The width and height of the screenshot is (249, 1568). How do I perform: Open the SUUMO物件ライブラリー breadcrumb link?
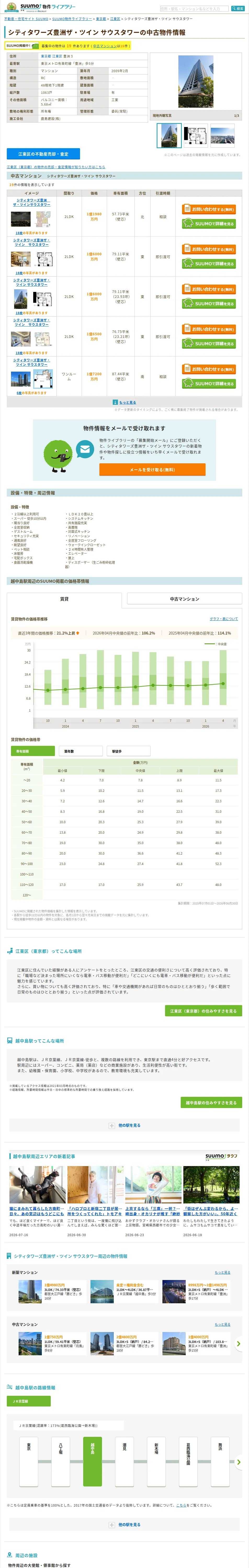[72, 19]
